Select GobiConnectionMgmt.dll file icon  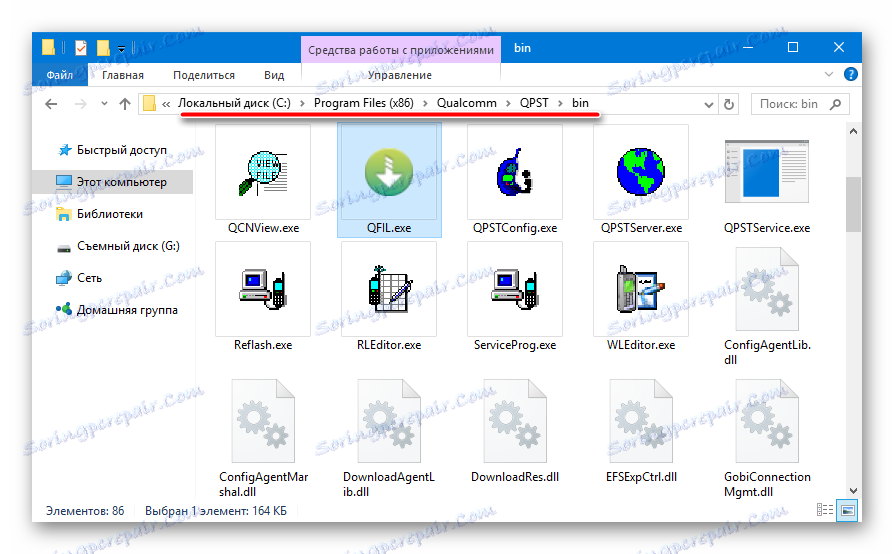pyautogui.click(x=767, y=421)
